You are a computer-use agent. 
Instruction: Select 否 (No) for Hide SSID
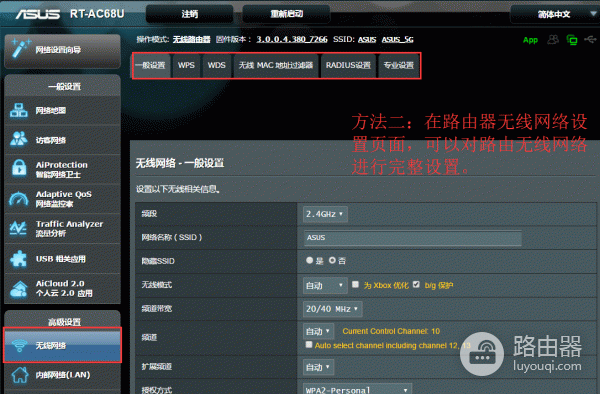pos(332,260)
